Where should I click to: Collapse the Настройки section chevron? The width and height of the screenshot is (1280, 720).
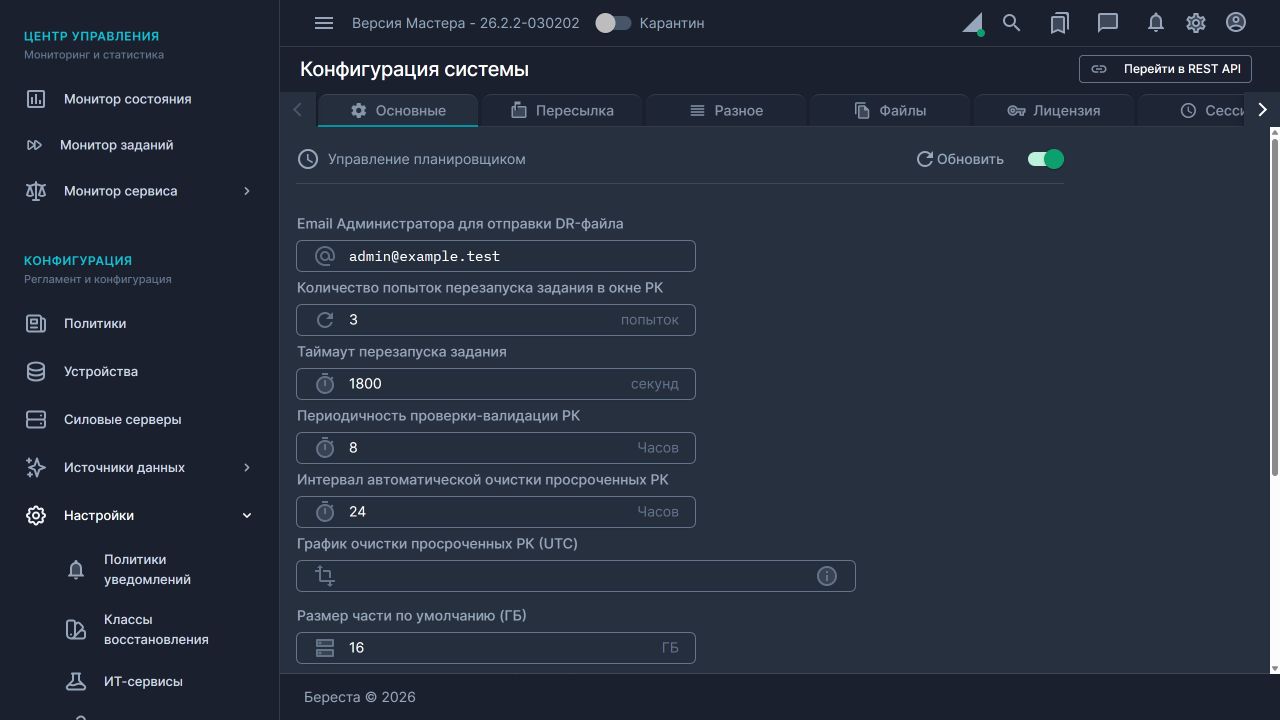[247, 515]
